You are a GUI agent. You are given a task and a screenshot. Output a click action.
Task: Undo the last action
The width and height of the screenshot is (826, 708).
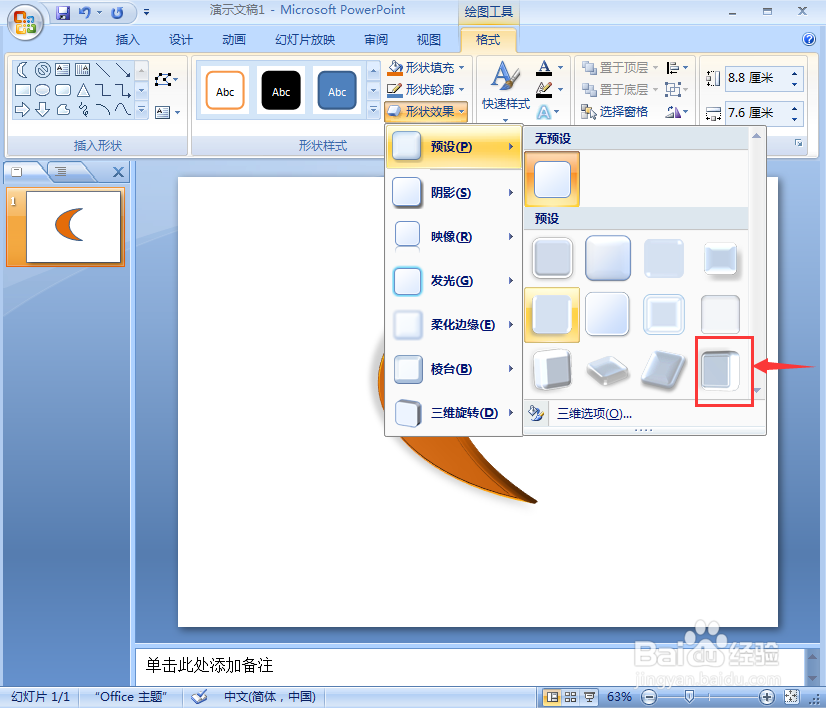[x=84, y=13]
